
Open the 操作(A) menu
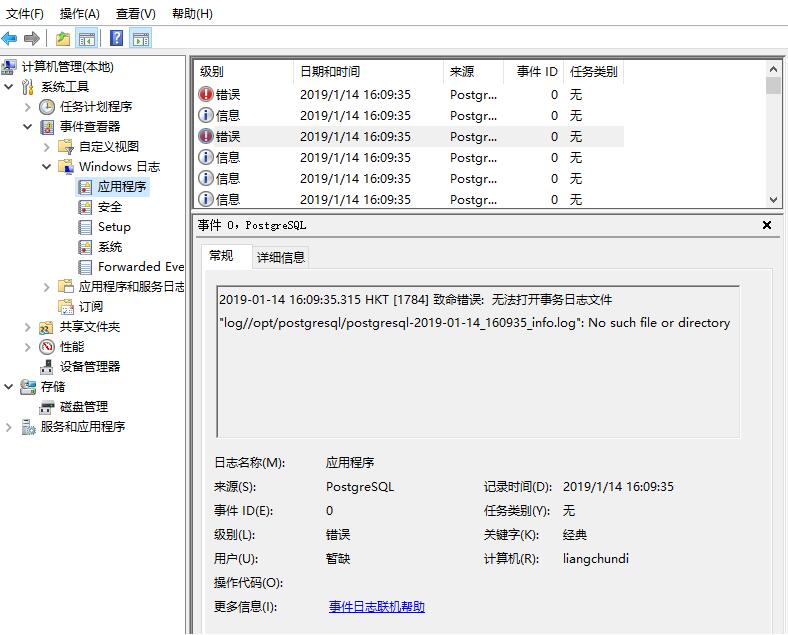pyautogui.click(x=79, y=13)
